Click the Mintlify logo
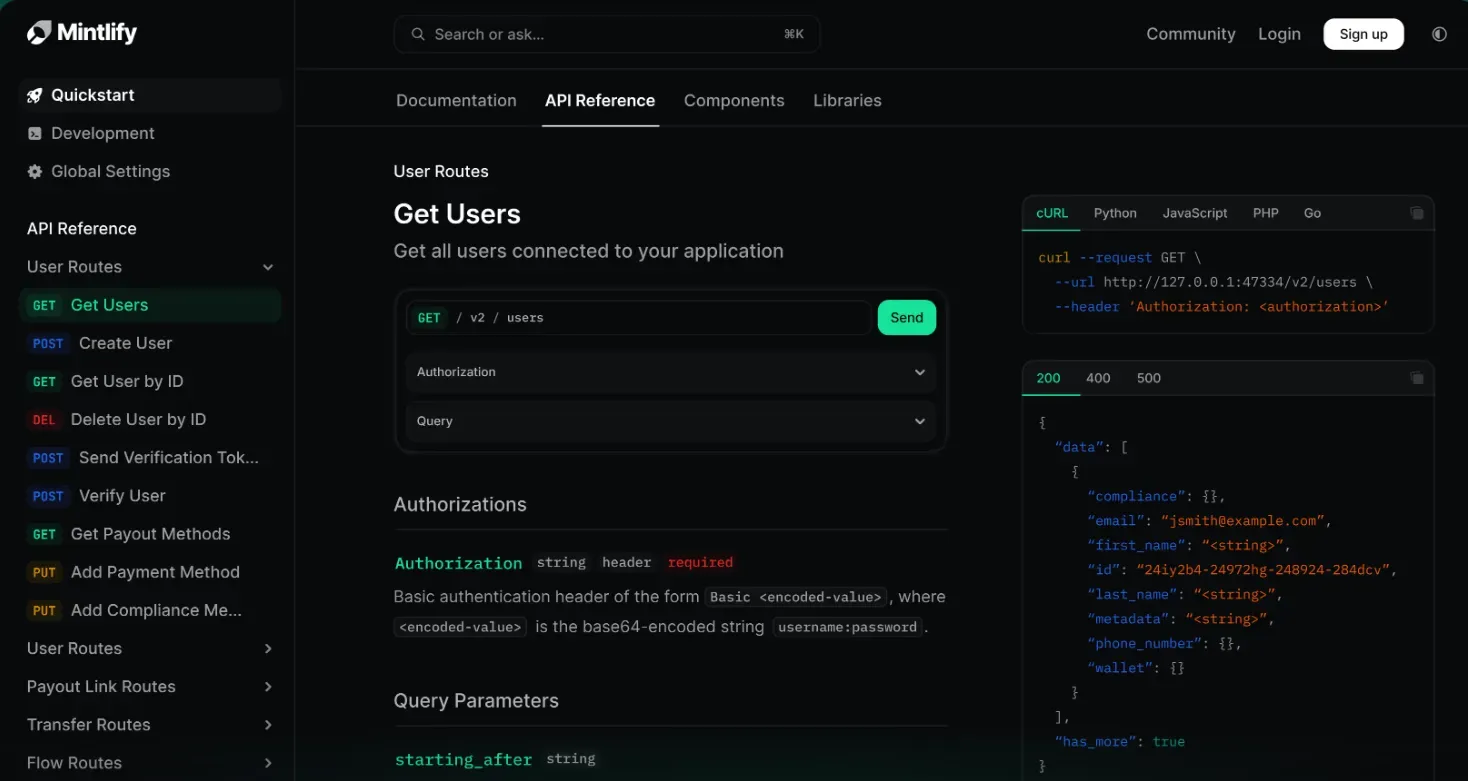The height and width of the screenshot is (781, 1468). click(82, 33)
